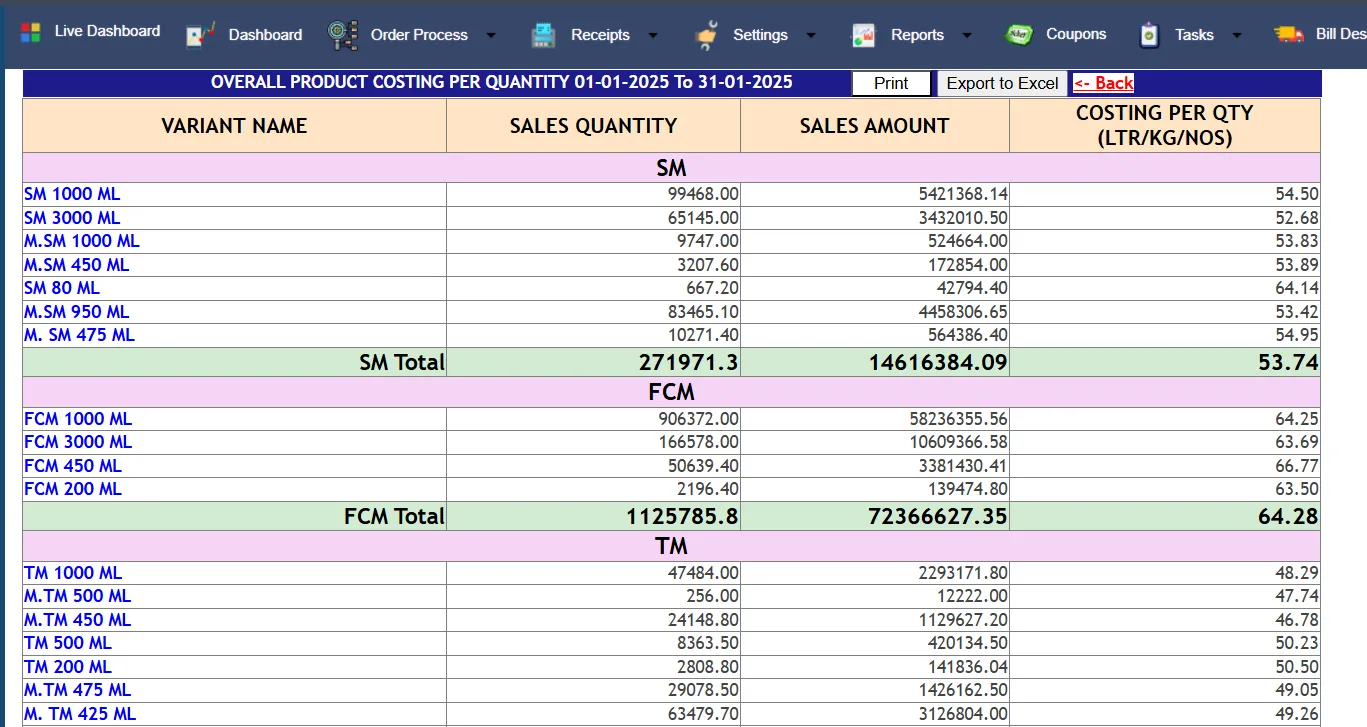Click the Order Process target icon
The width and height of the screenshot is (1367, 727).
[343, 35]
